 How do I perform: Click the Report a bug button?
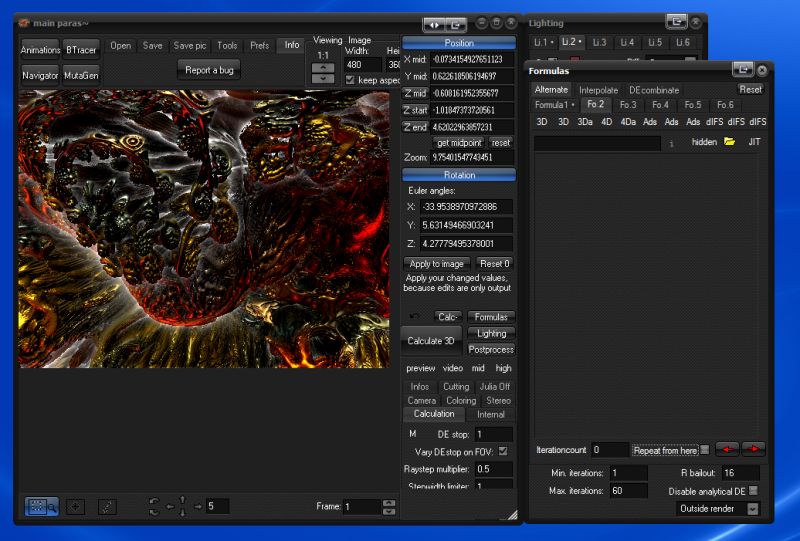pos(209,70)
